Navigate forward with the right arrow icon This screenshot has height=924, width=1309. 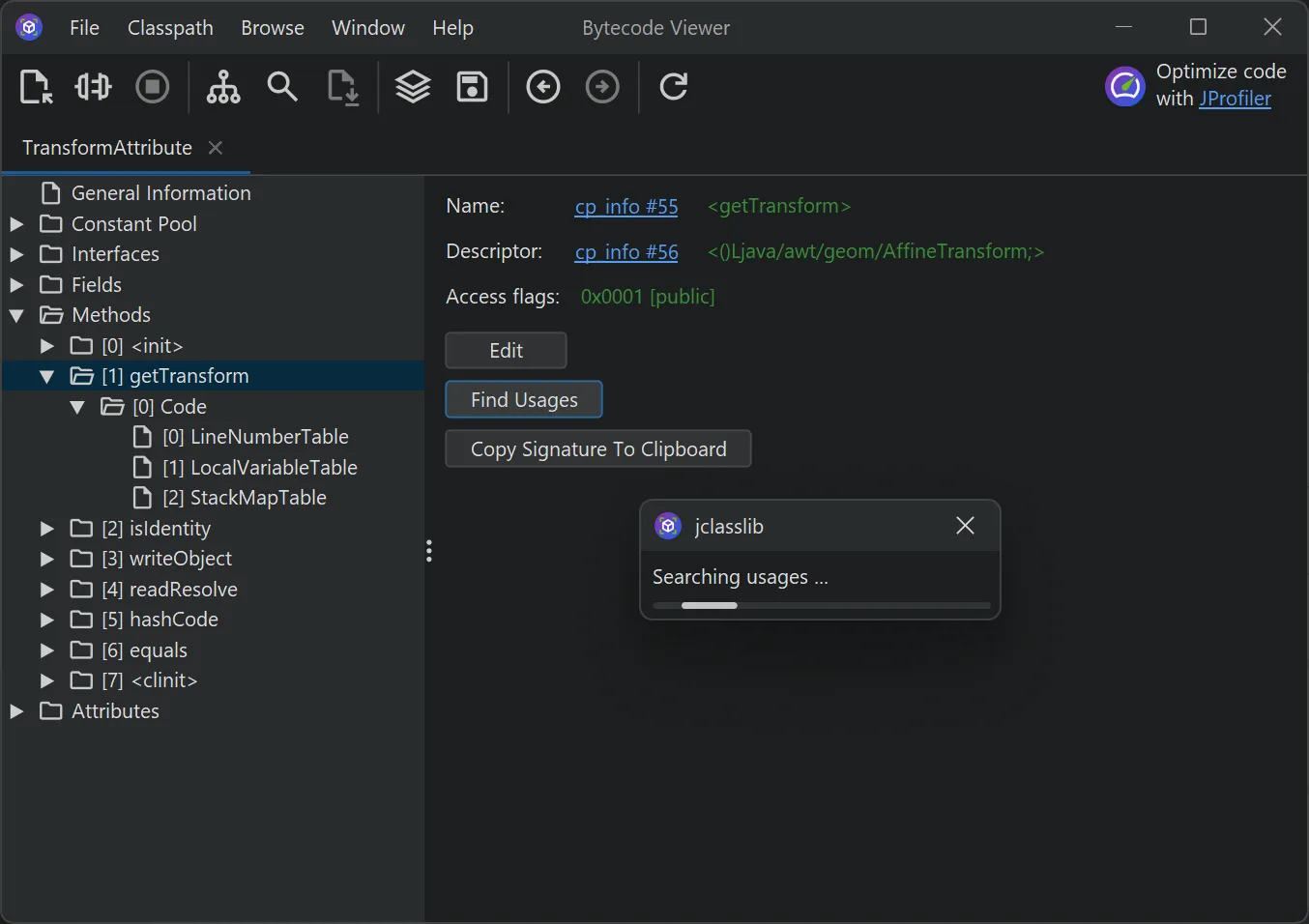coord(602,87)
